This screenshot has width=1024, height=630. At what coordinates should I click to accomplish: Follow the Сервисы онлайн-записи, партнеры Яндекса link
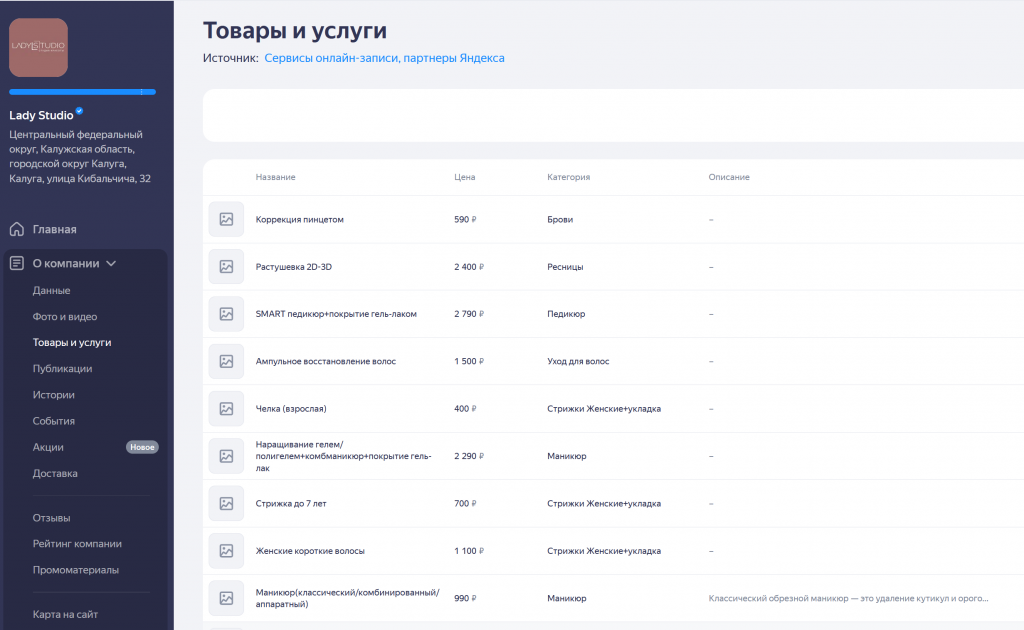tap(385, 58)
